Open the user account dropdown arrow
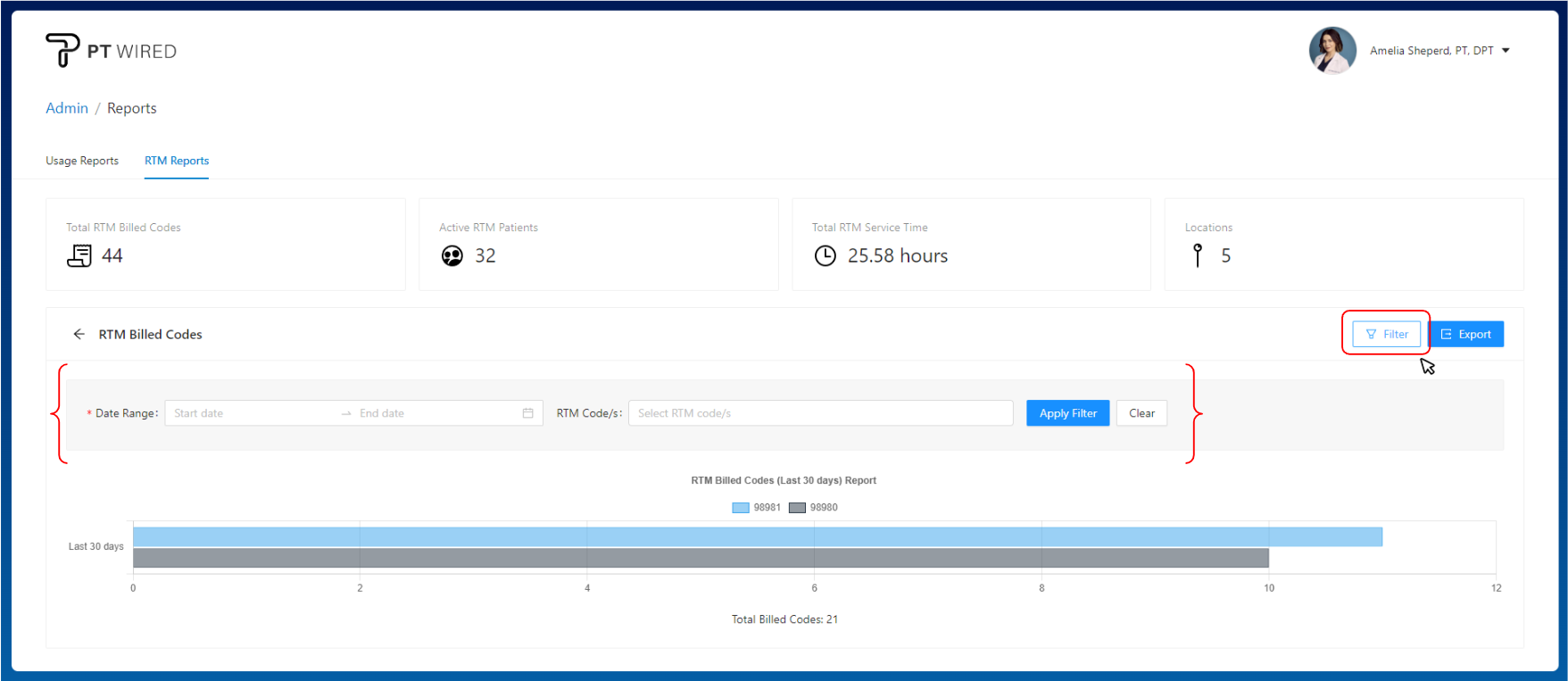Screen dimensions: 1568x681 click(x=1506, y=51)
